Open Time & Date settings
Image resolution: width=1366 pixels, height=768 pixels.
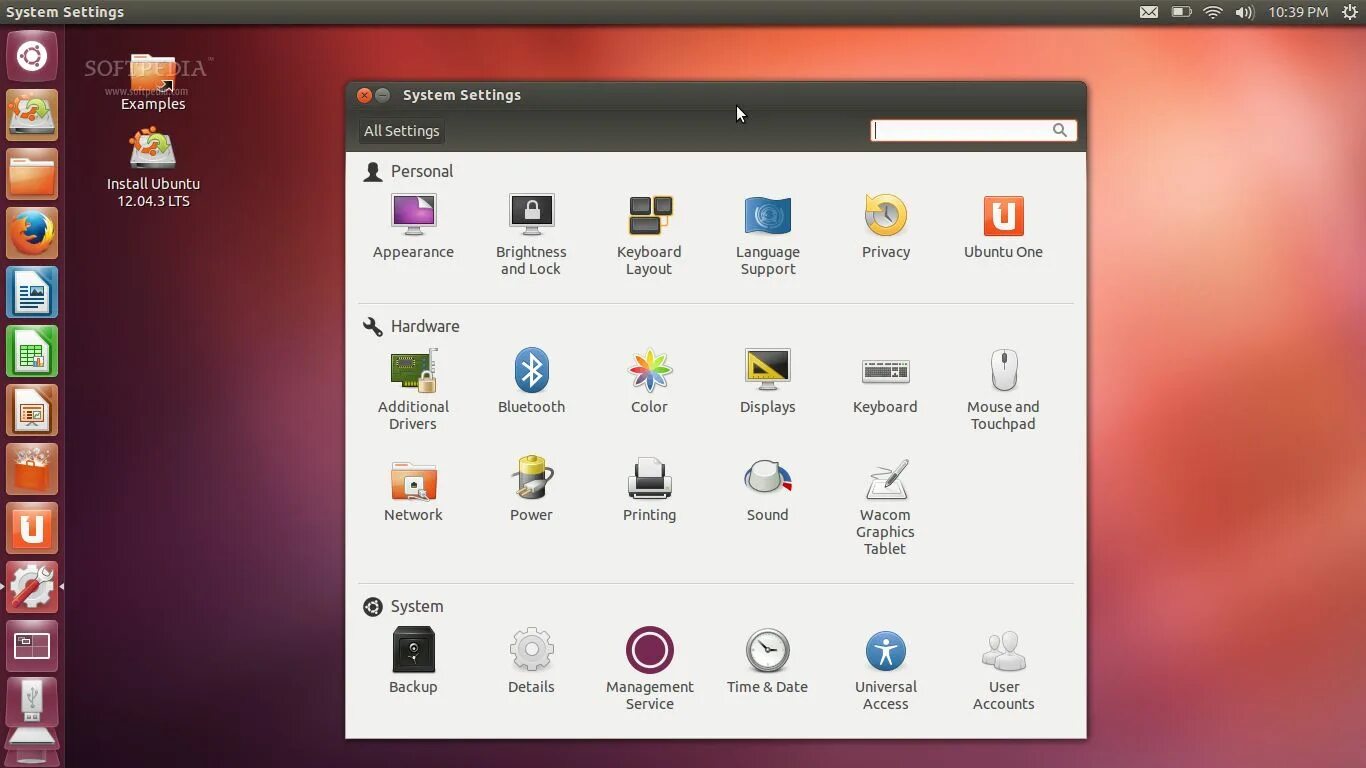[x=767, y=661]
